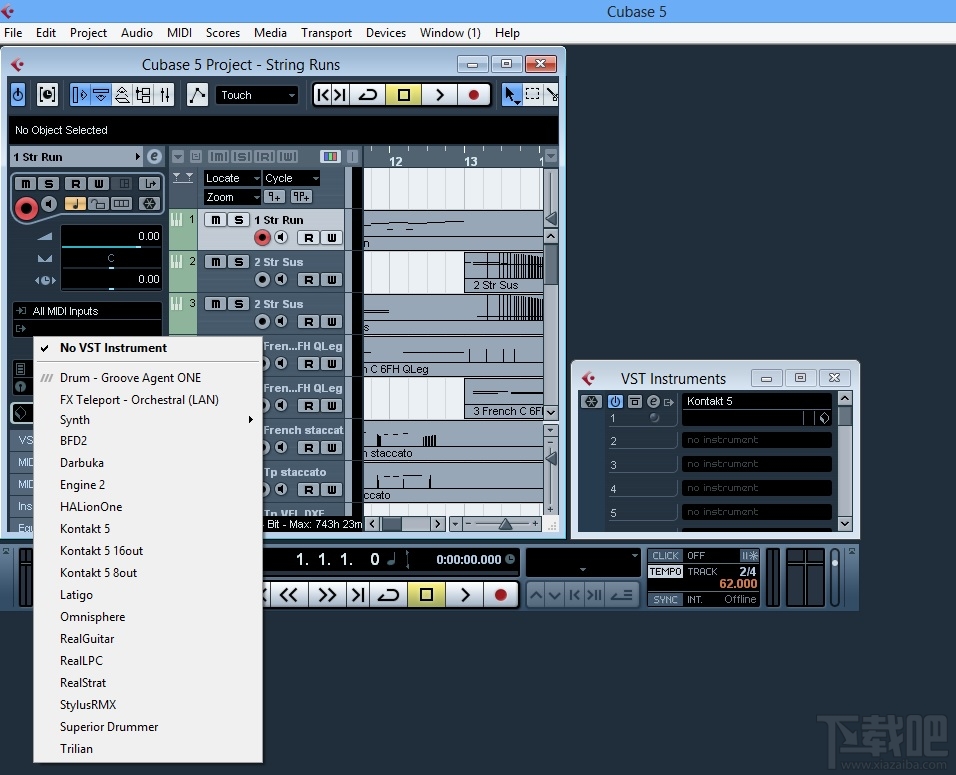The height and width of the screenshot is (775, 956).
Task: Start playback in project toolbar
Action: tap(439, 95)
